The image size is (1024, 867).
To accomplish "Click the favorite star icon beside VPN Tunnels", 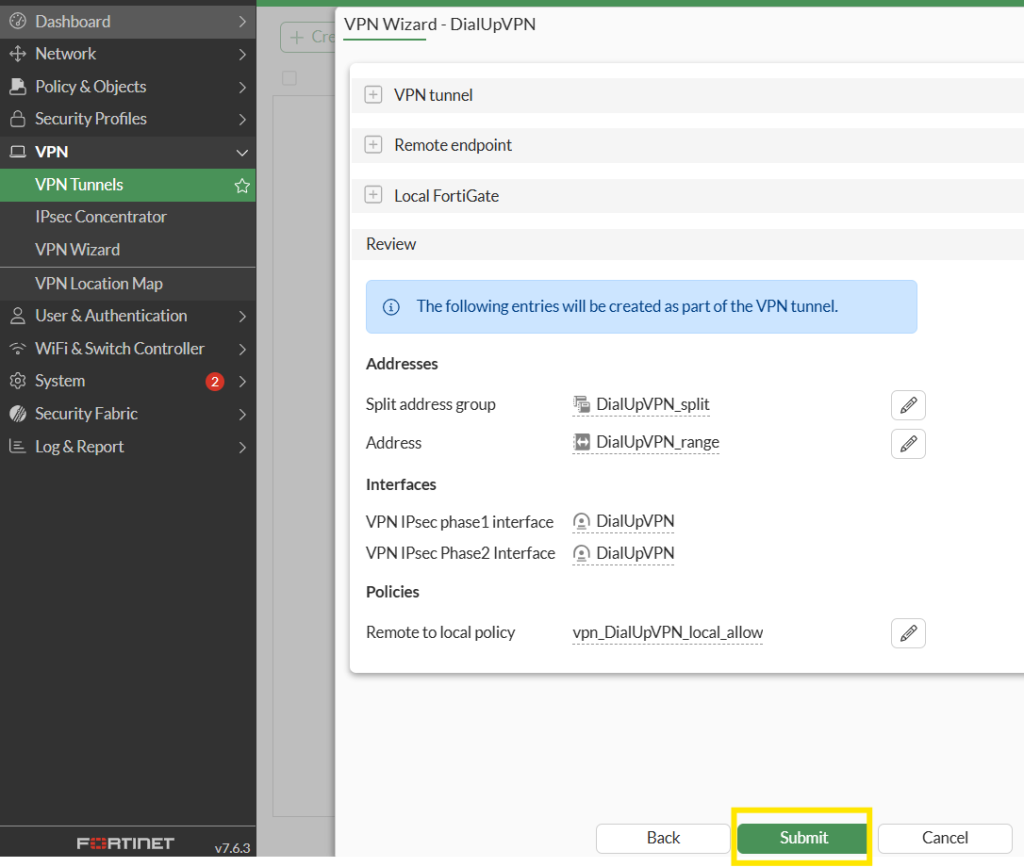I will 241,185.
